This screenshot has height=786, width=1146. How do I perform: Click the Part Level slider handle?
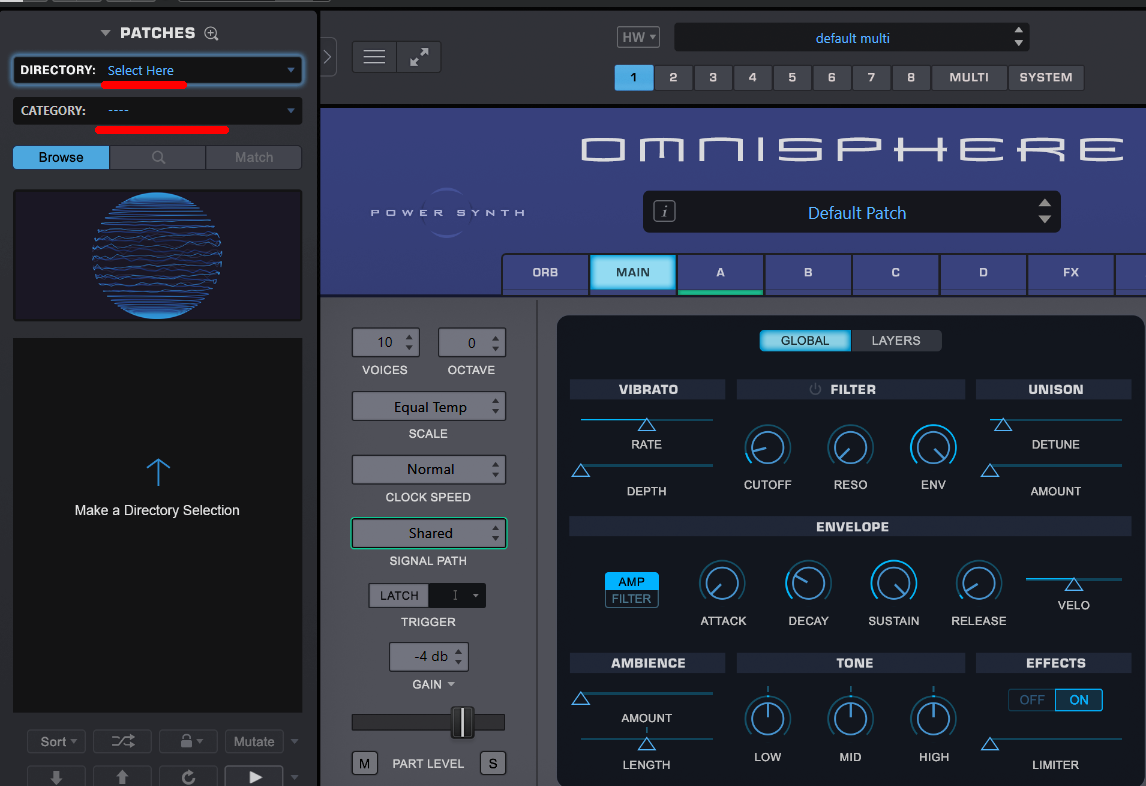[462, 722]
